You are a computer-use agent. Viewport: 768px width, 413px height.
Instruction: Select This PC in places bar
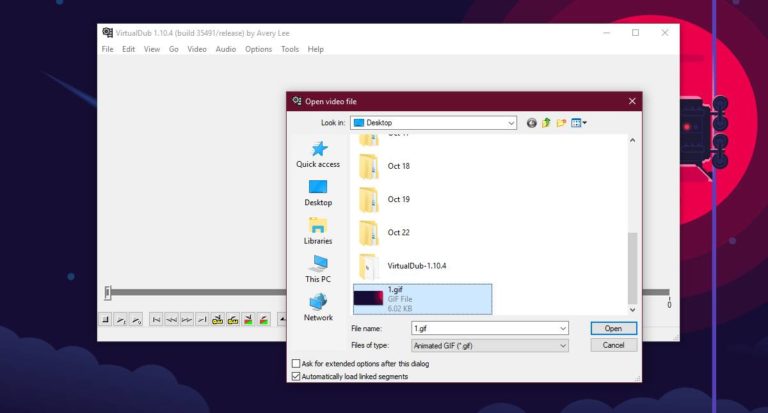318,269
